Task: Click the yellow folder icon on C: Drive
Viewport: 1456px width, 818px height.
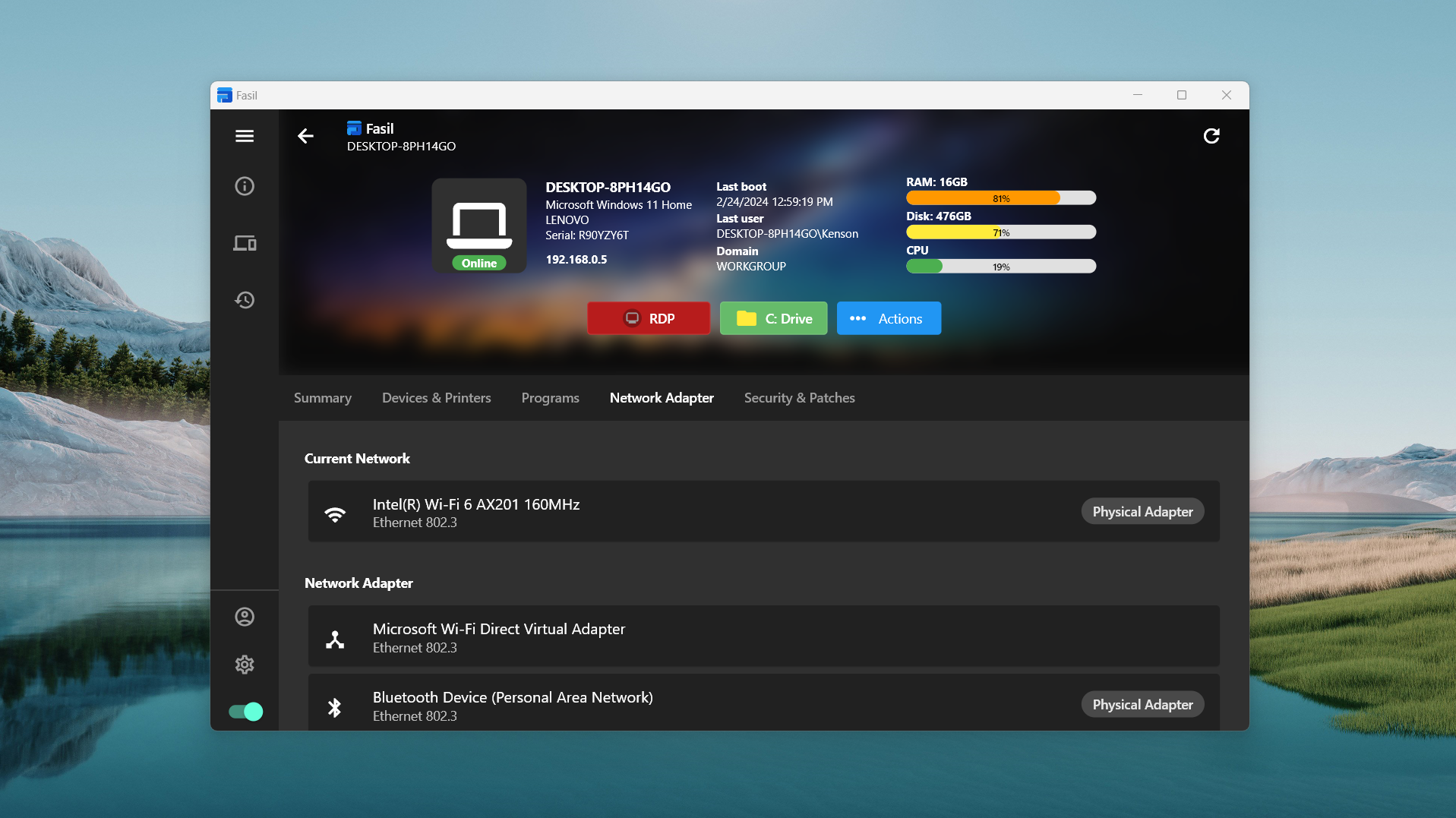Action: point(747,318)
